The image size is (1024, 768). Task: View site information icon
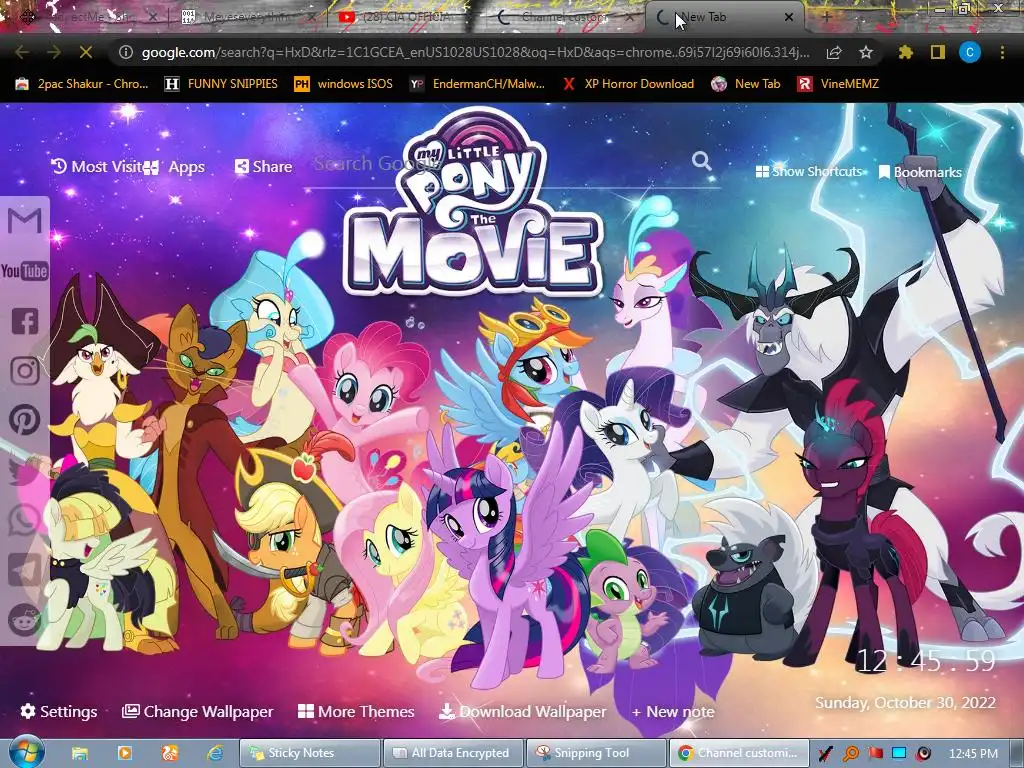tap(126, 52)
